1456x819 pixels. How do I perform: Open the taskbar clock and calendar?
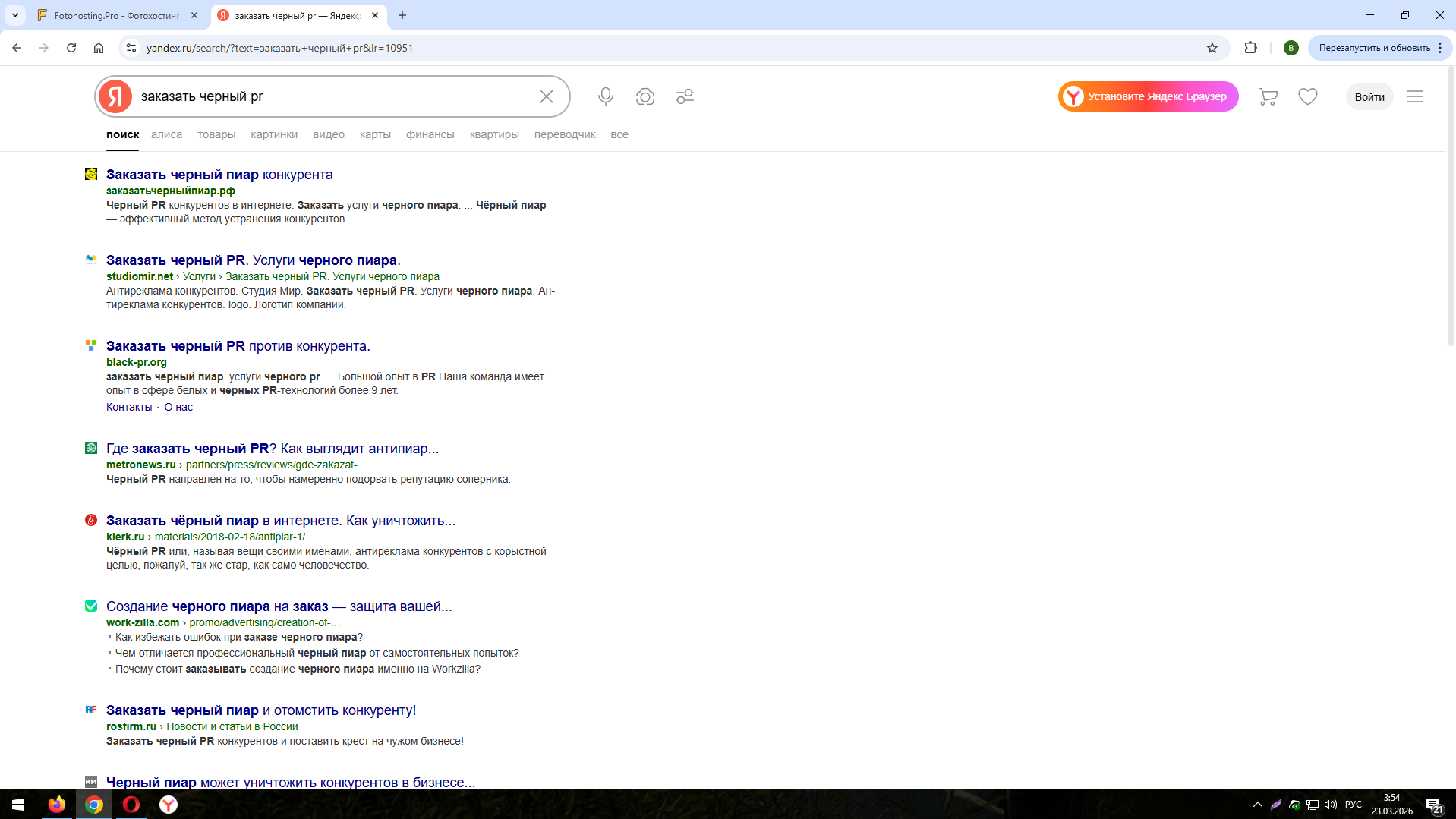[x=1392, y=805]
